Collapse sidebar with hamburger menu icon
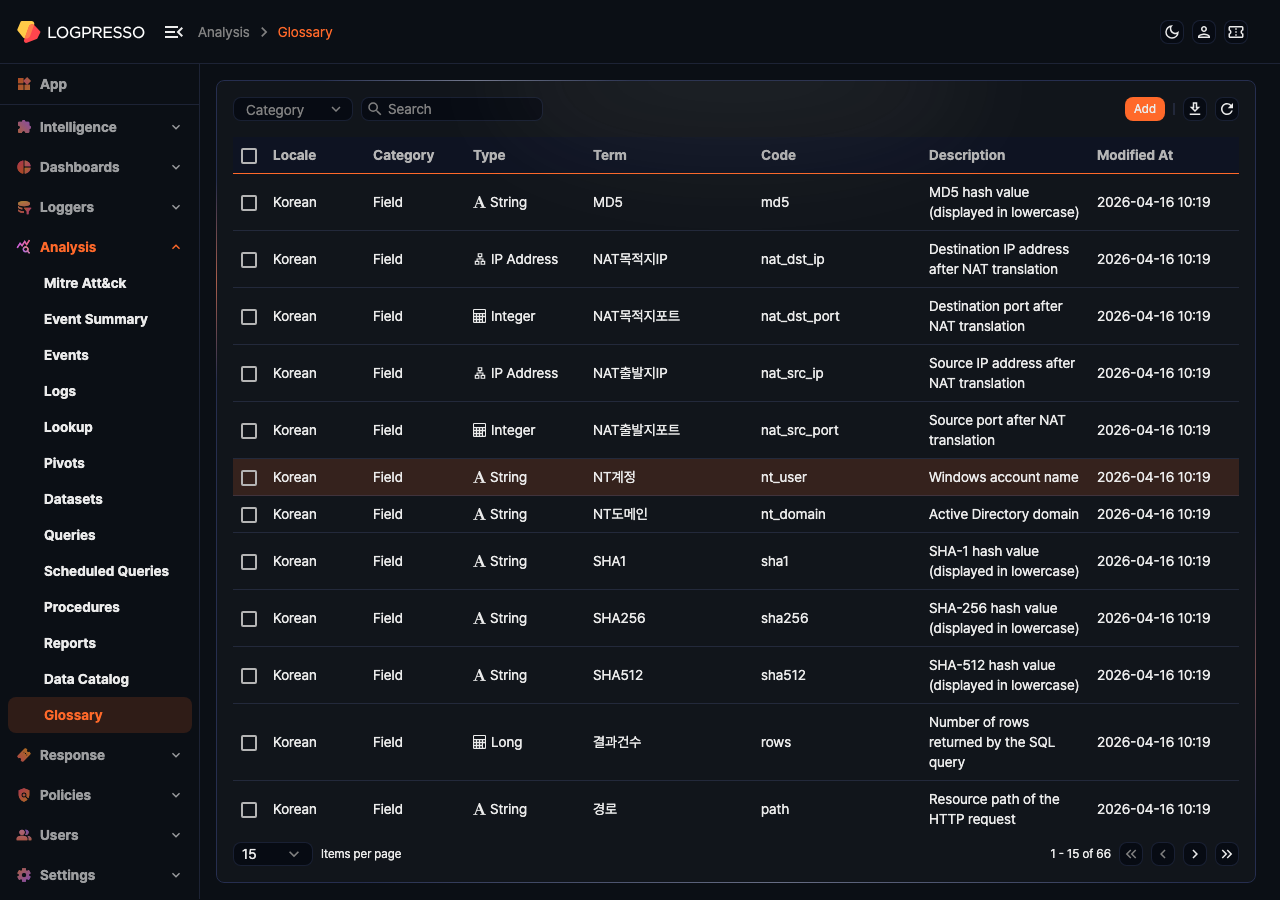 173,32
